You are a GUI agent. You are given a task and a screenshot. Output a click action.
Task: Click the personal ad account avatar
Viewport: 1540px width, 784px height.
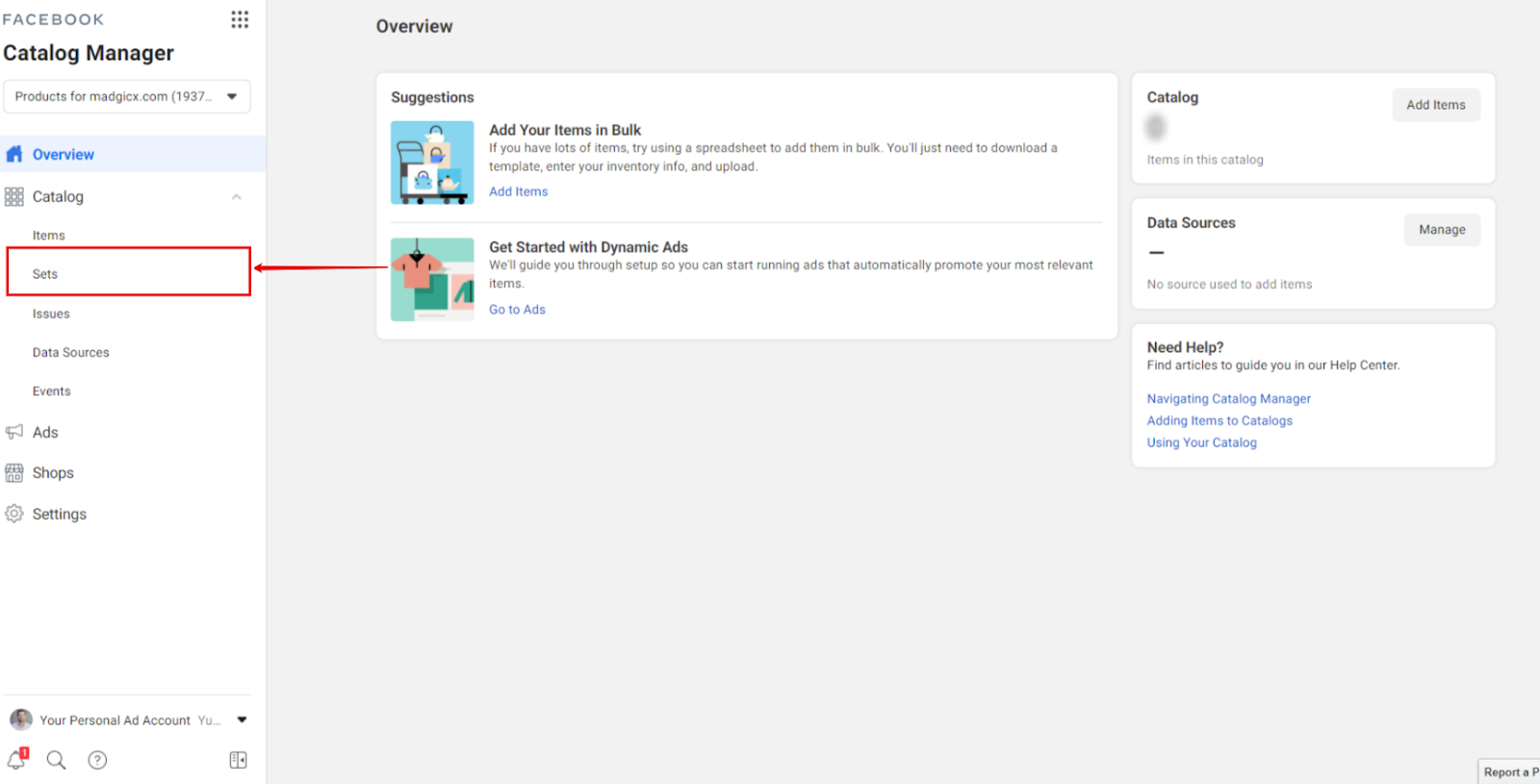pyautogui.click(x=21, y=720)
